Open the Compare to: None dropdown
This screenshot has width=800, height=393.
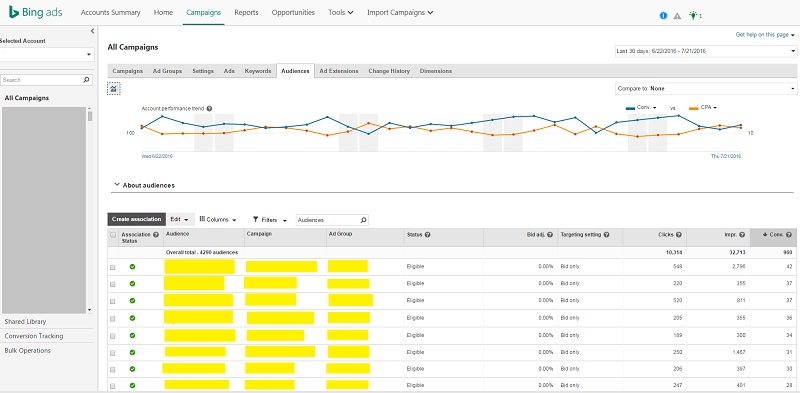tap(706, 89)
